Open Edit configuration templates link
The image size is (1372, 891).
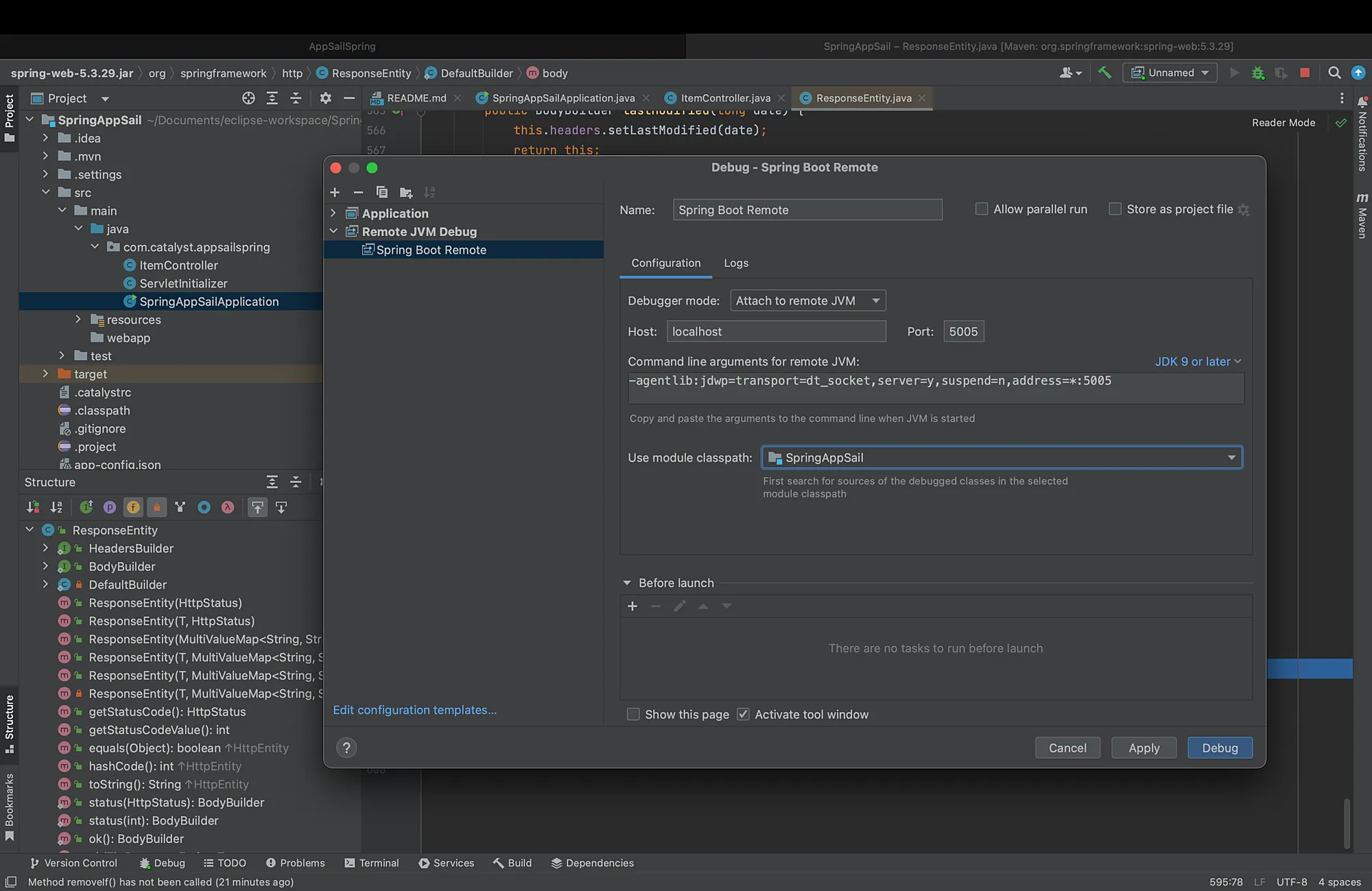[414, 710]
